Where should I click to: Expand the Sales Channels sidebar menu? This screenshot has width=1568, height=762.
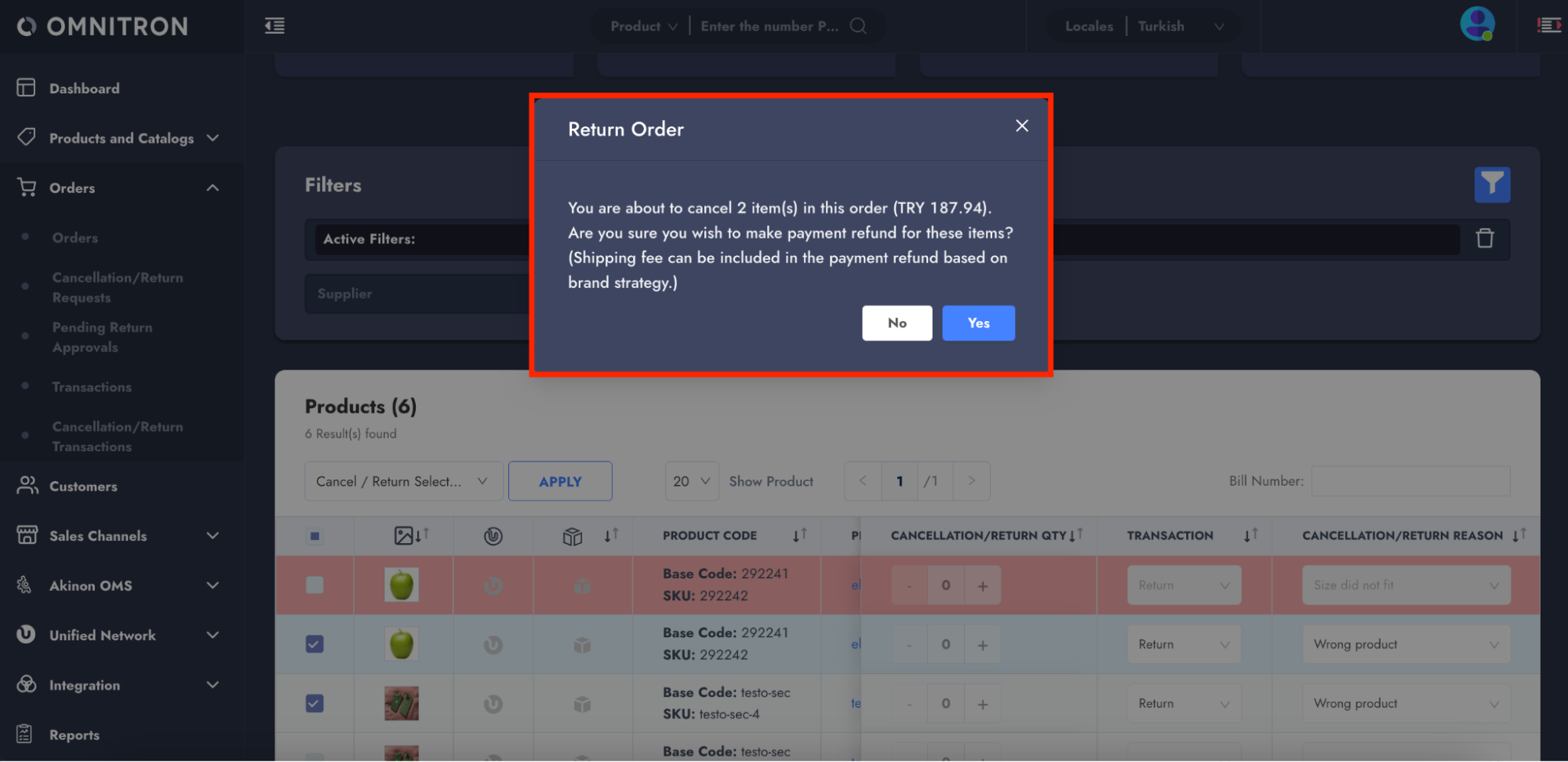pos(118,536)
